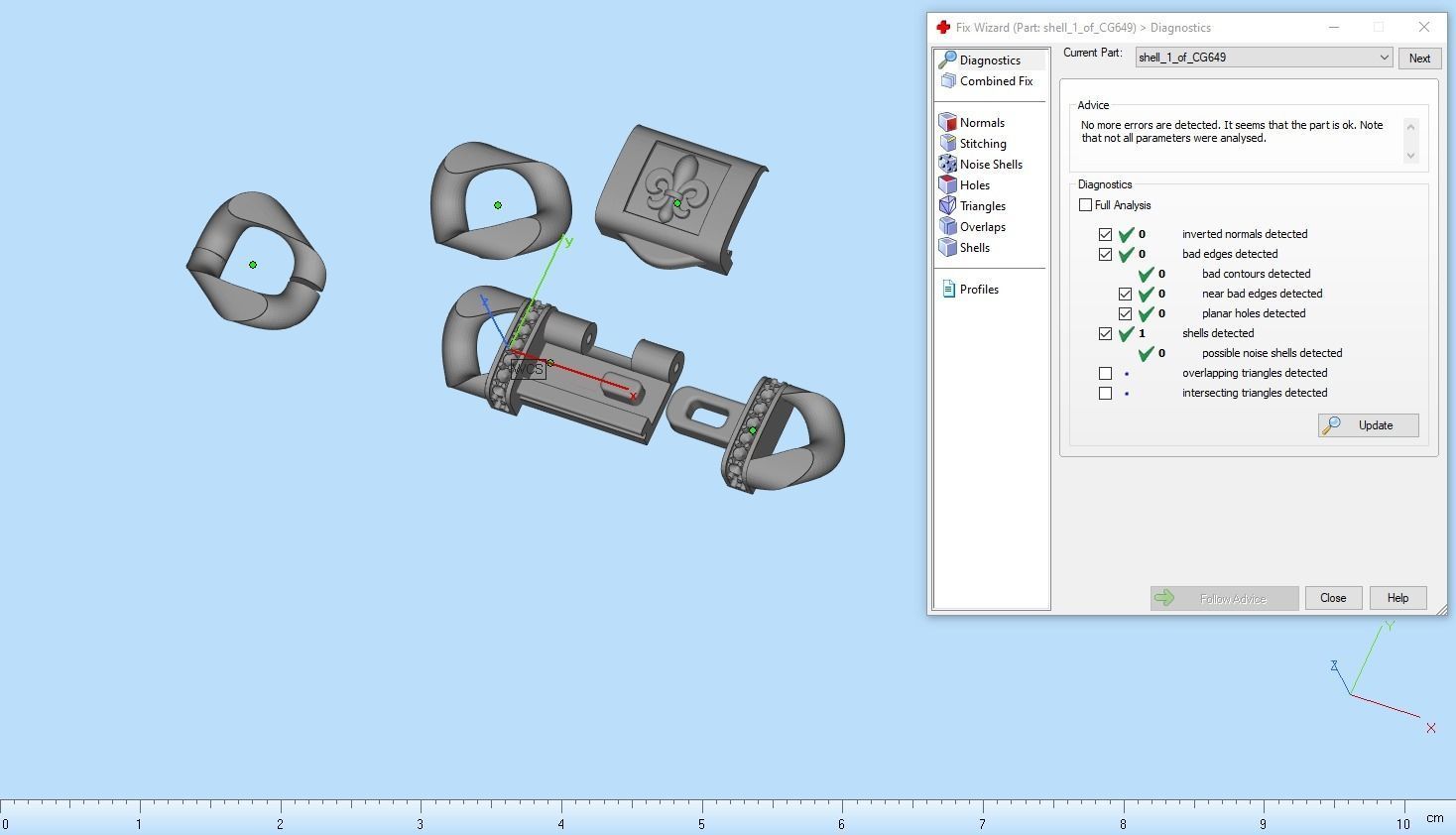Click the WCS label in the viewport
This screenshot has height=835, width=1456.
tap(527, 369)
